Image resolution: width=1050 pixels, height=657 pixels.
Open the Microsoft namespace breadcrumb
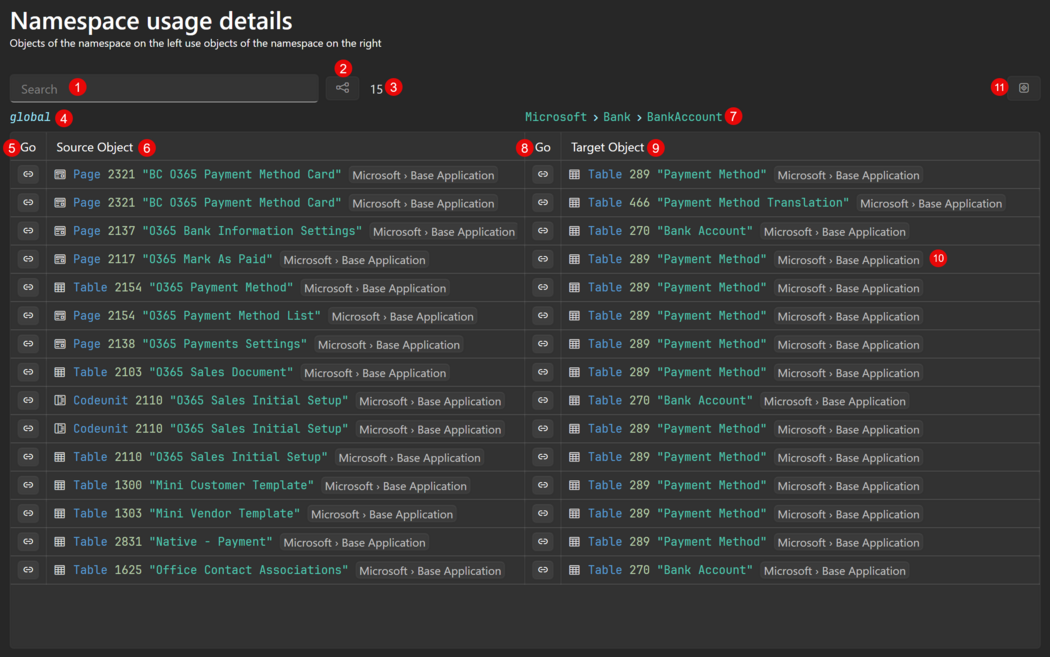click(556, 117)
